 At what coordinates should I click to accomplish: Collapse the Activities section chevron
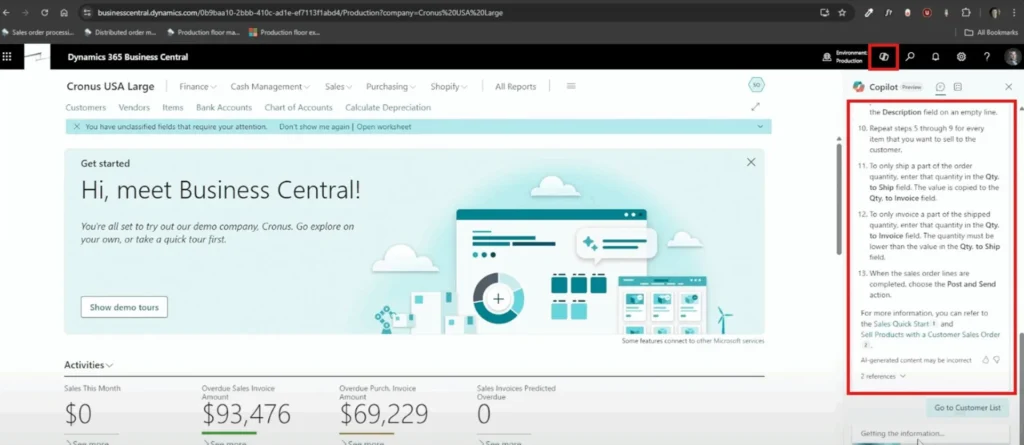click(x=110, y=365)
